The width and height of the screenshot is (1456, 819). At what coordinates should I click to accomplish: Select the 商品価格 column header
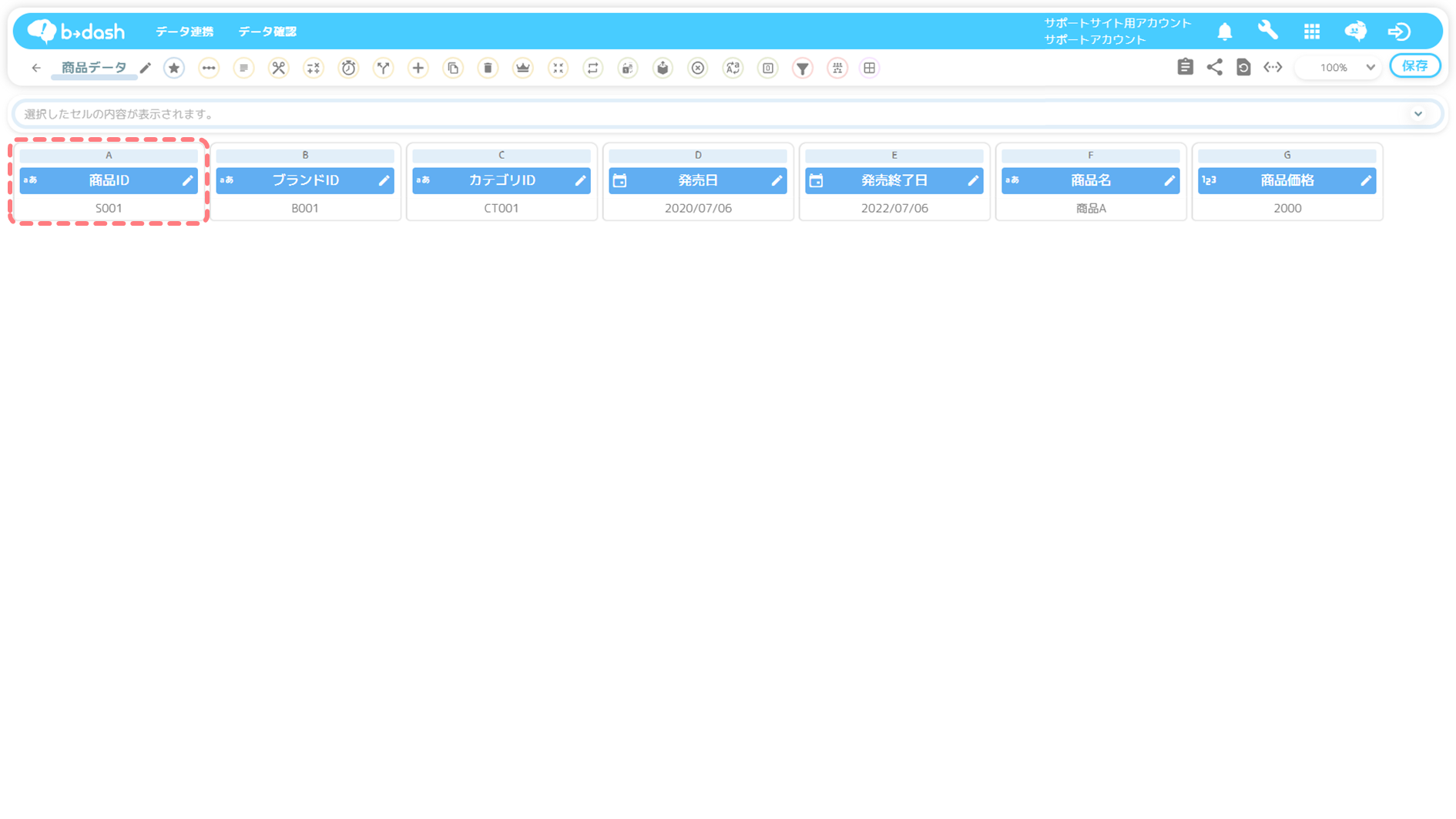pos(1287,180)
